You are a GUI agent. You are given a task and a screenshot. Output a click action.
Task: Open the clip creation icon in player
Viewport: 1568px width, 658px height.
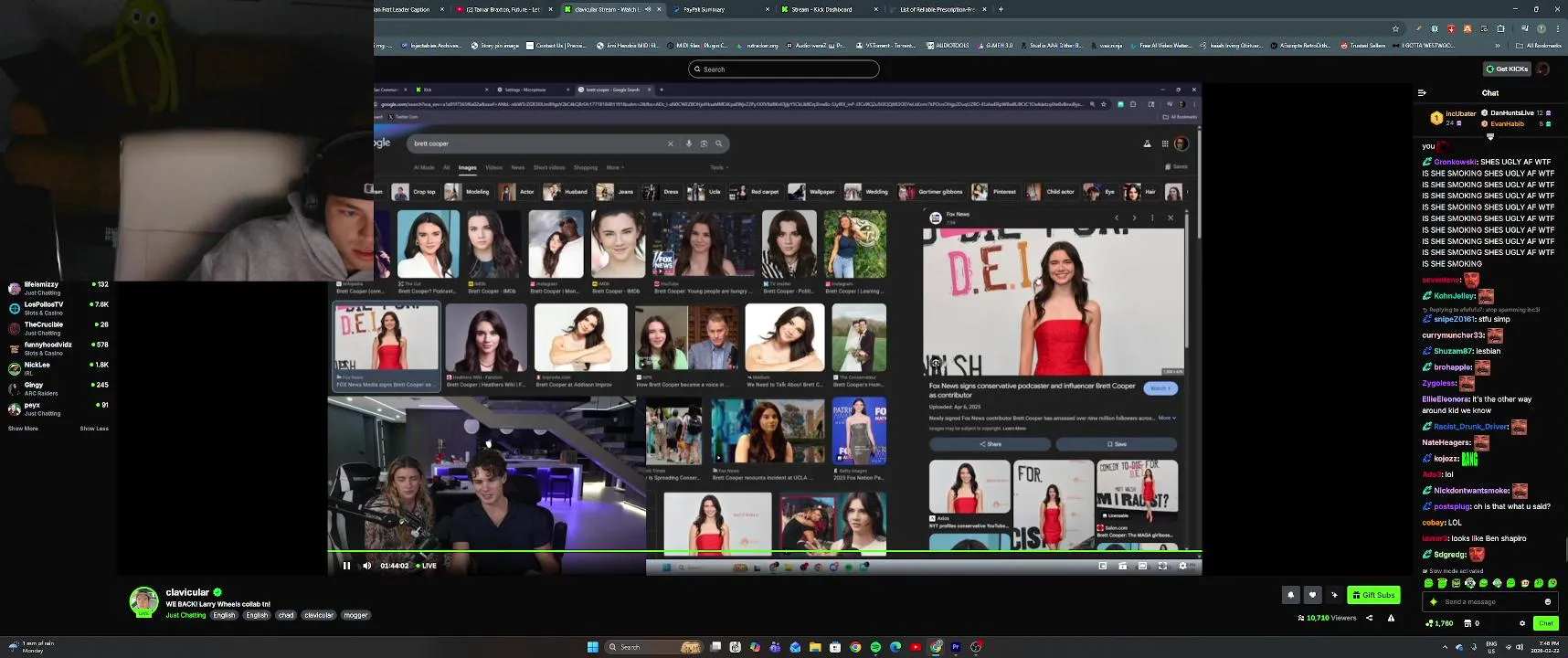[x=1122, y=566]
